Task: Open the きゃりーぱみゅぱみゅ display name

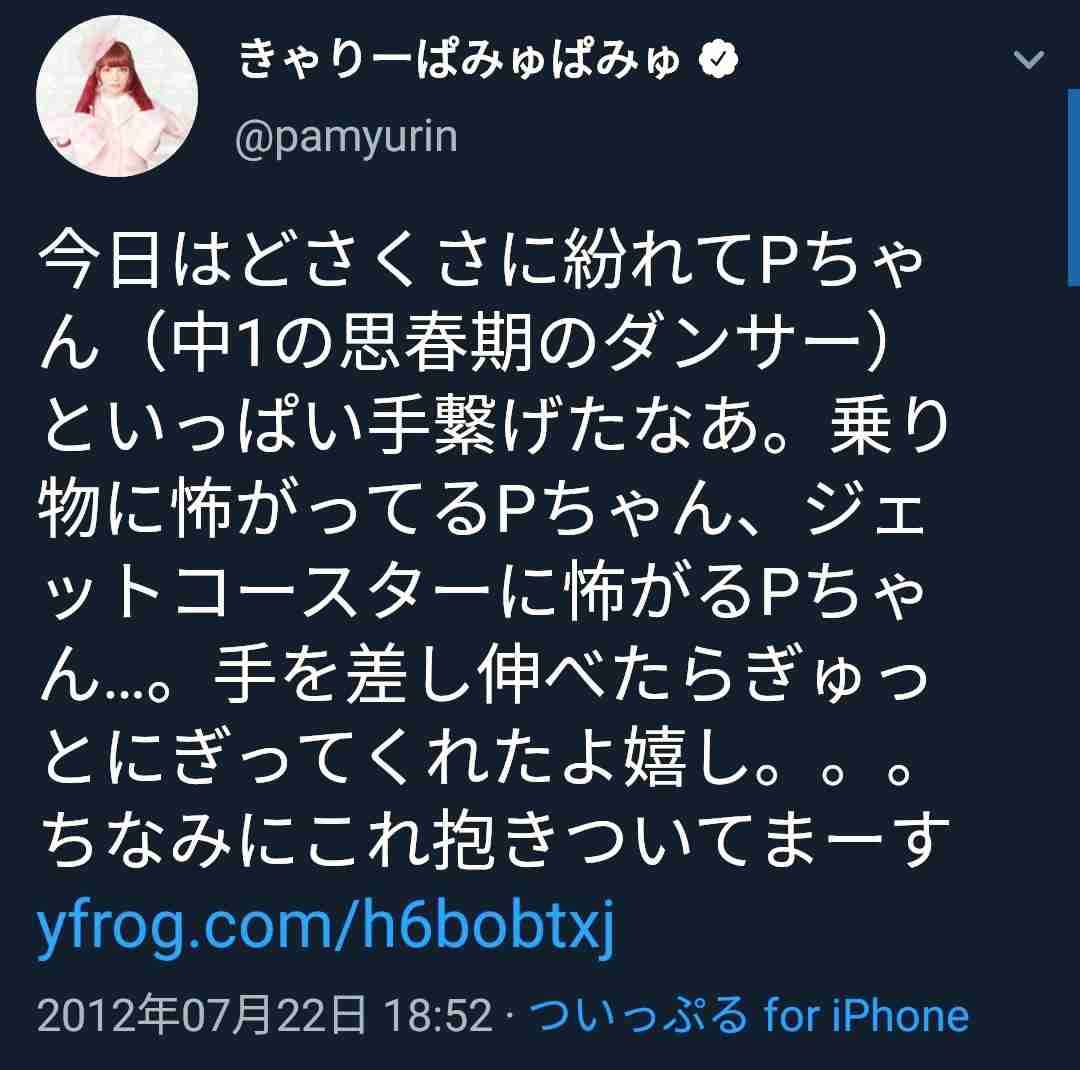Action: pyautogui.click(x=459, y=60)
